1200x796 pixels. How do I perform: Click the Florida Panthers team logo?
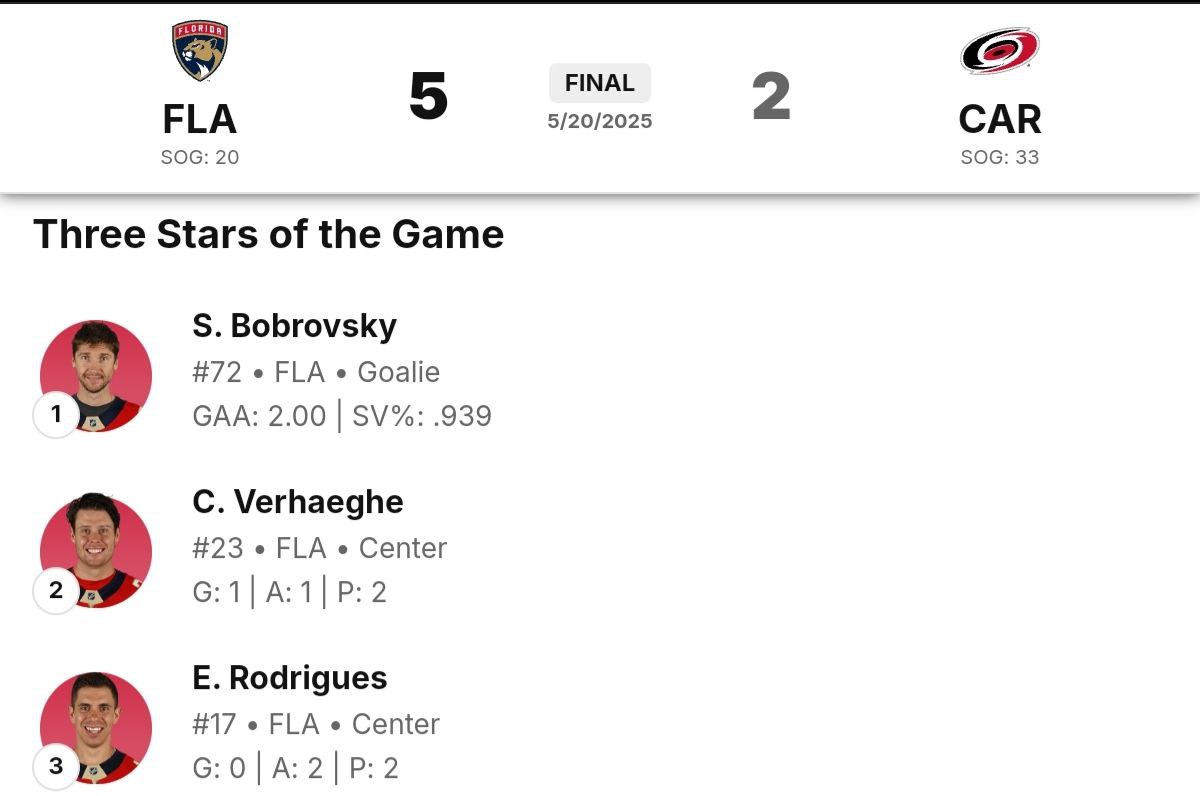tap(200, 52)
